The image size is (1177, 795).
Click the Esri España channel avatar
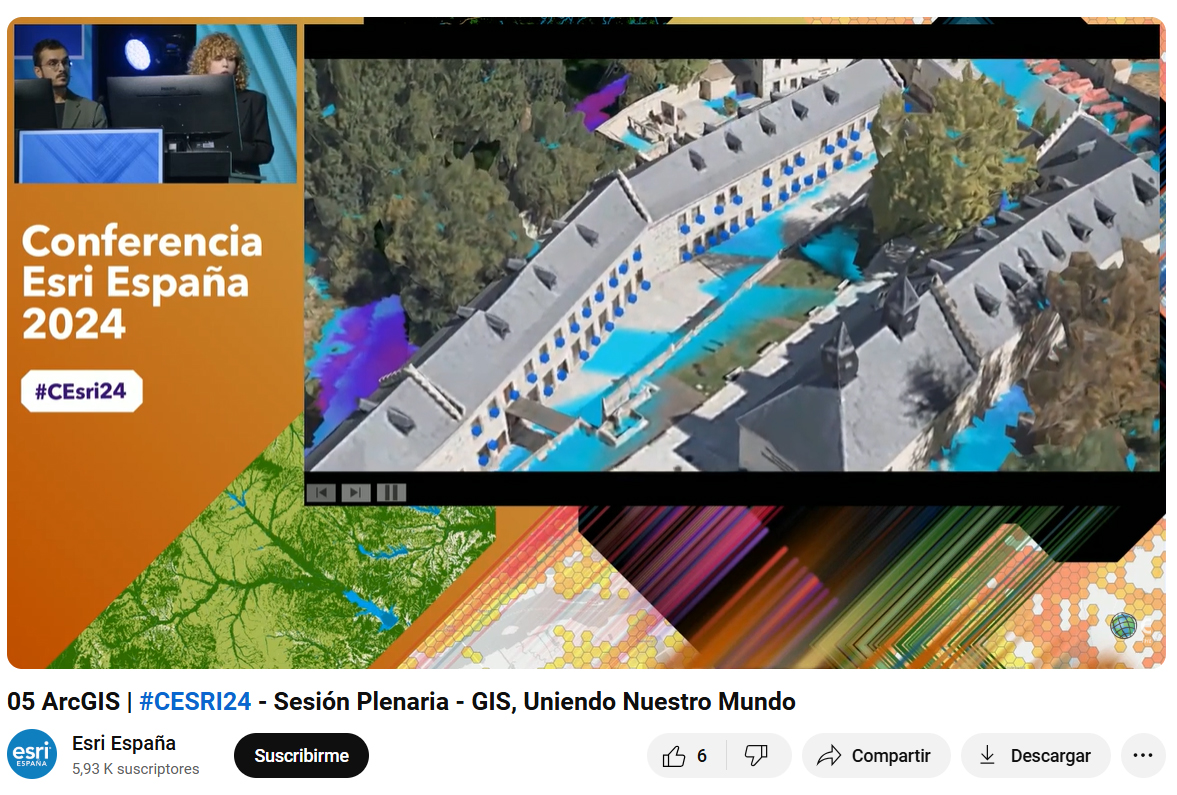pyautogui.click(x=32, y=755)
